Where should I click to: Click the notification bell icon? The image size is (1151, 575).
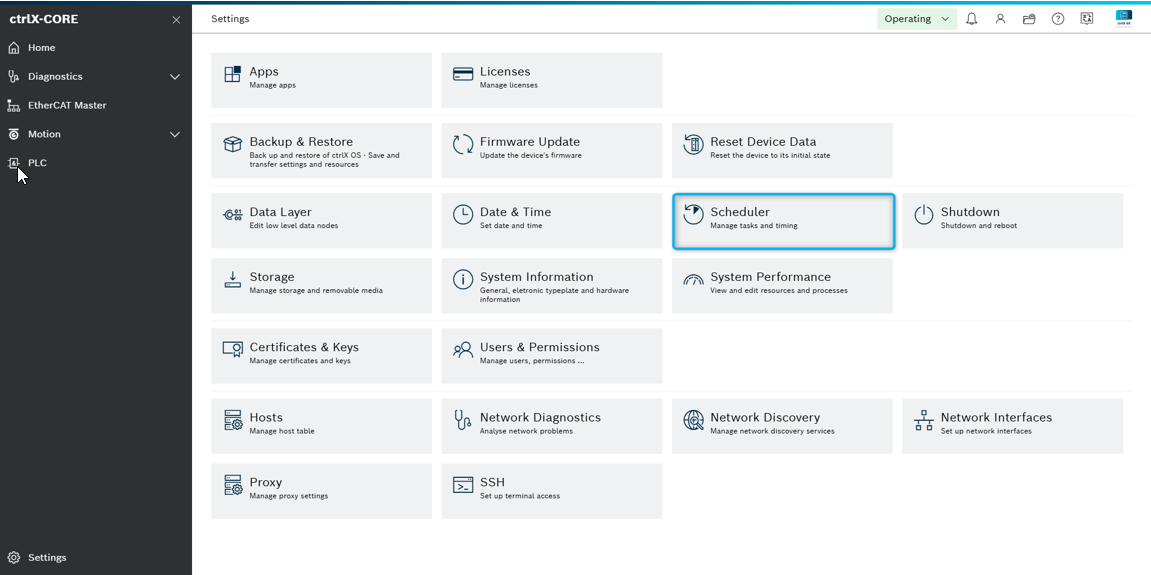click(x=971, y=19)
